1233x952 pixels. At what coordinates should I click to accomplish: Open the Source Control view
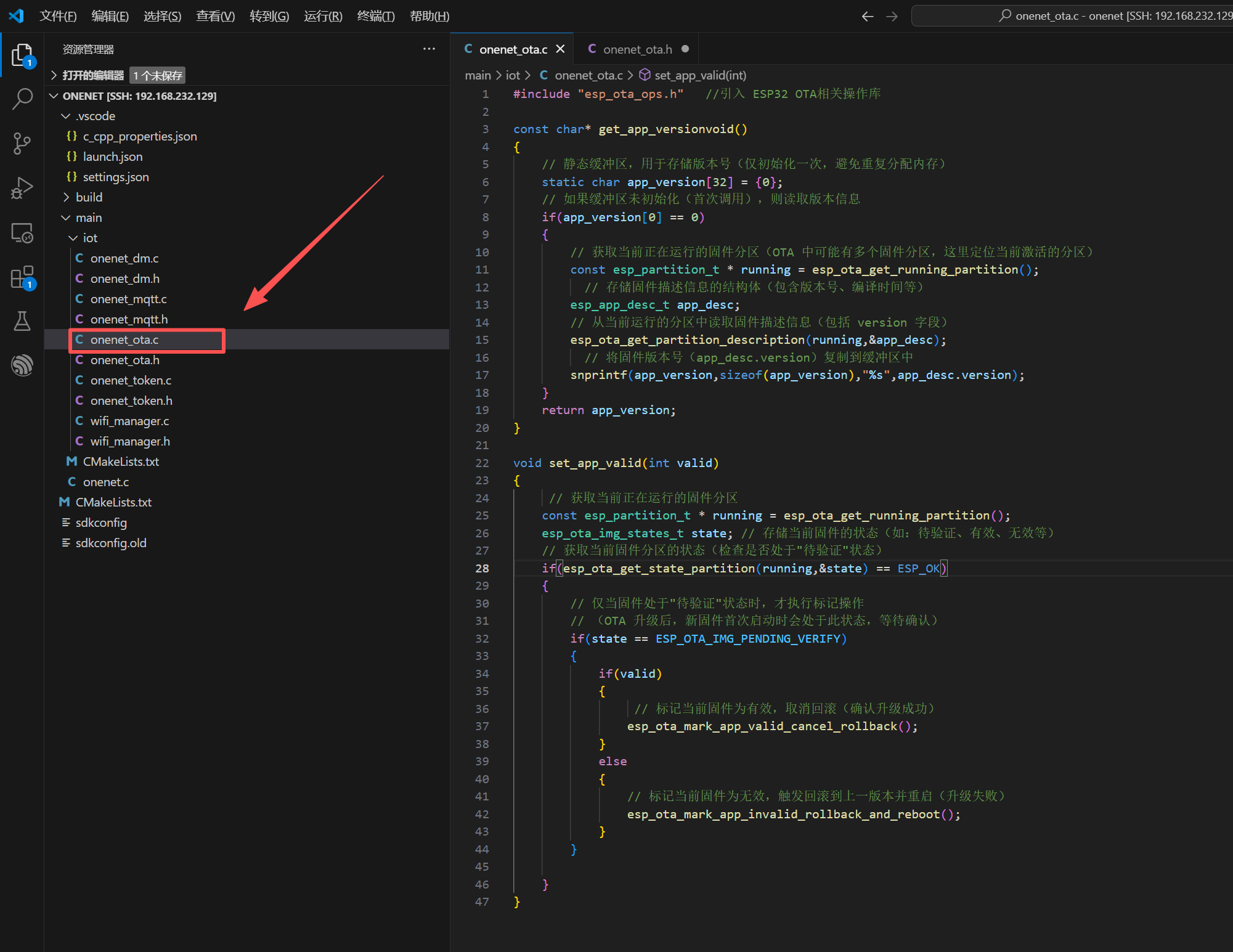click(22, 143)
